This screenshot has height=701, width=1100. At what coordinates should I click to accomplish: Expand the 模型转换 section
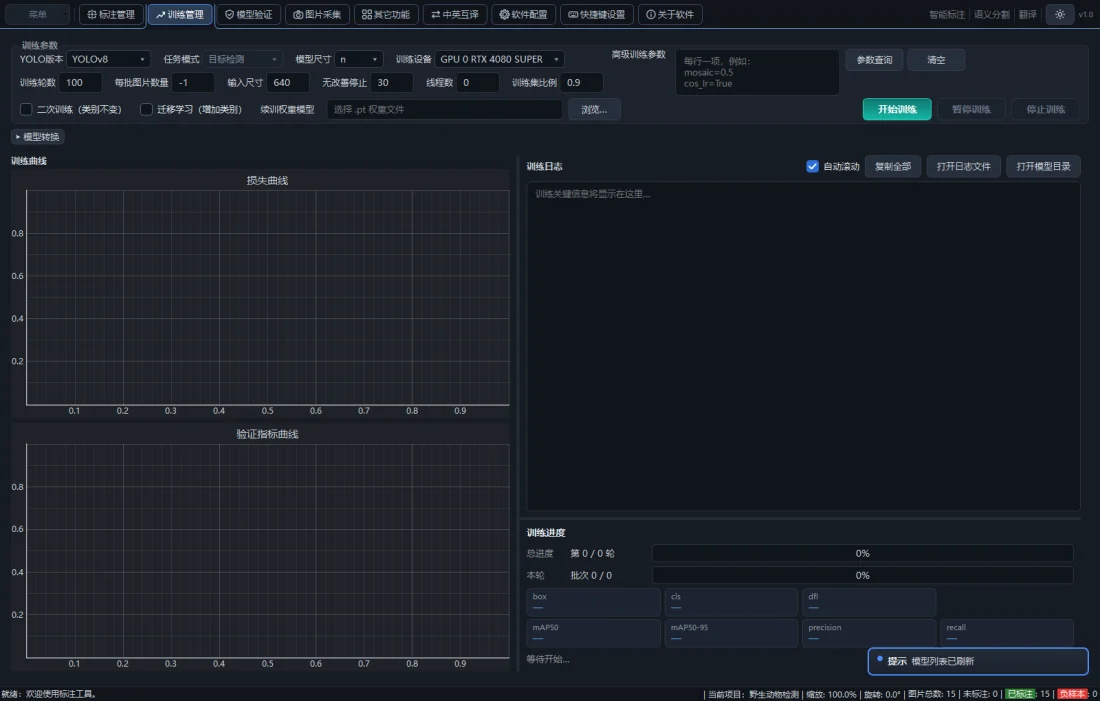point(38,137)
